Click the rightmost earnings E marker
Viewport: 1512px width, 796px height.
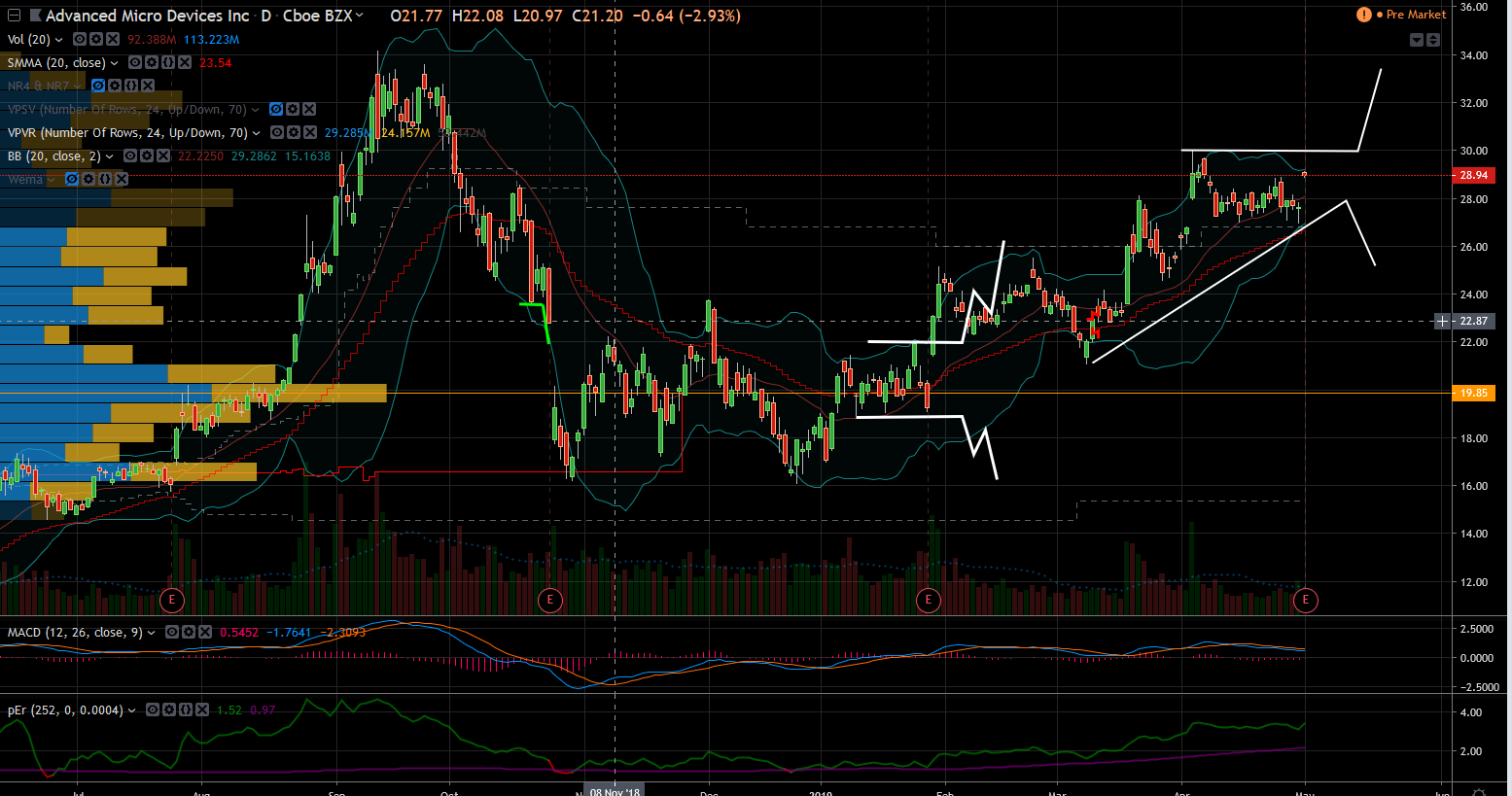[x=1305, y=600]
